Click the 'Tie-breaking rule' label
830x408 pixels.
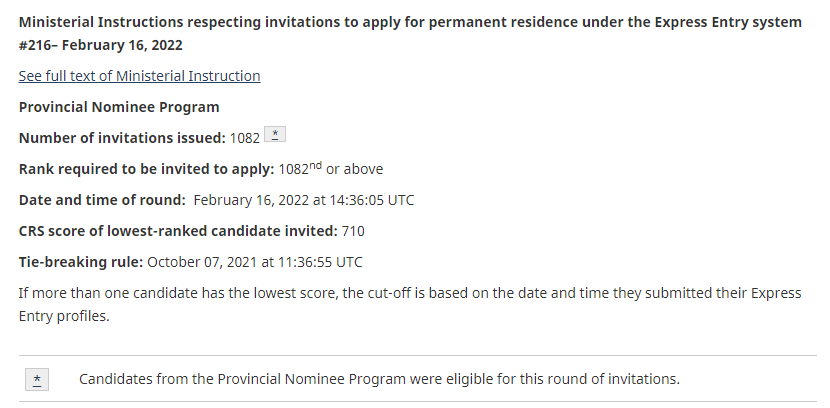pos(81,262)
